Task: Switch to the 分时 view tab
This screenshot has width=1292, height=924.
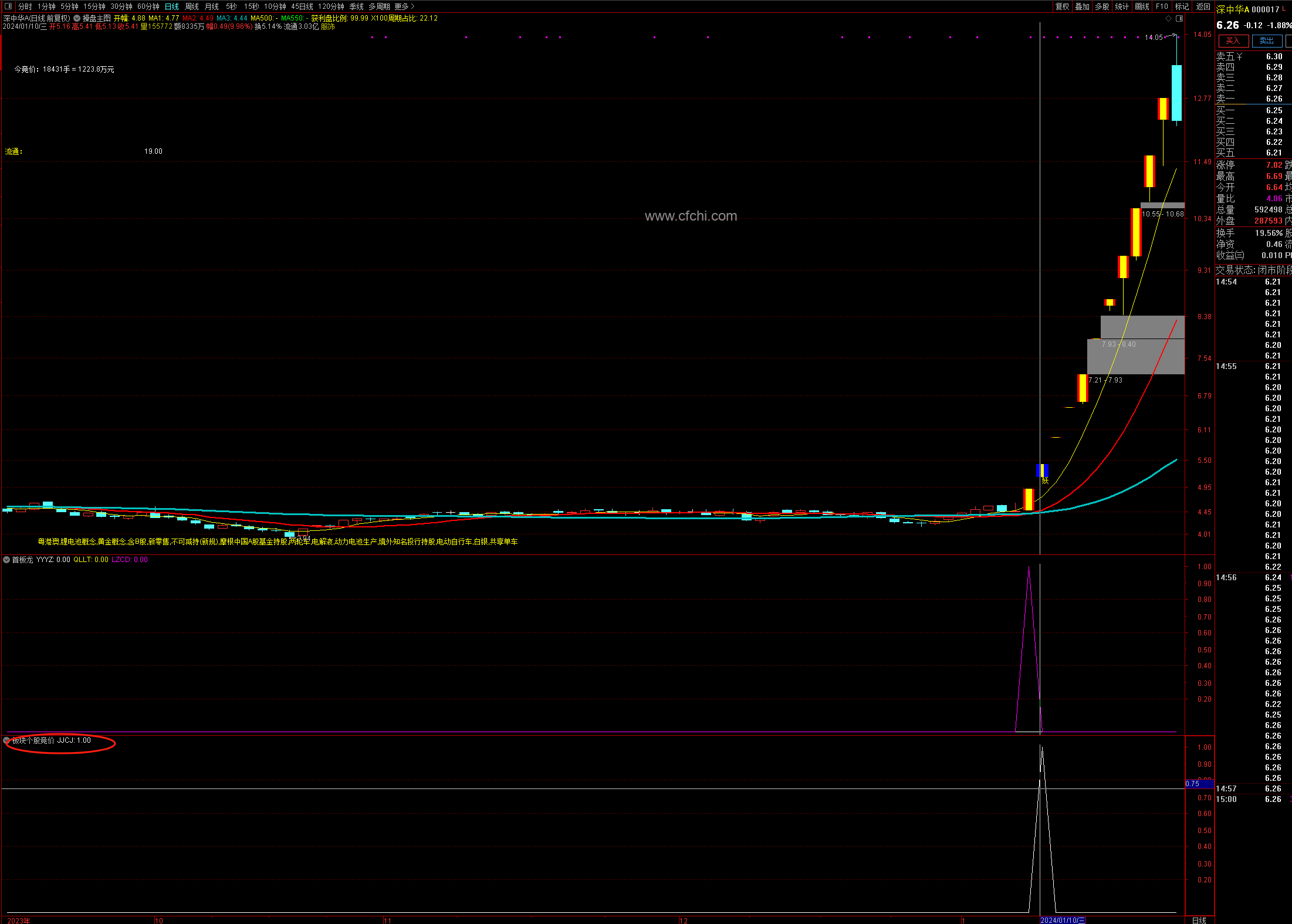Action: 25,6
